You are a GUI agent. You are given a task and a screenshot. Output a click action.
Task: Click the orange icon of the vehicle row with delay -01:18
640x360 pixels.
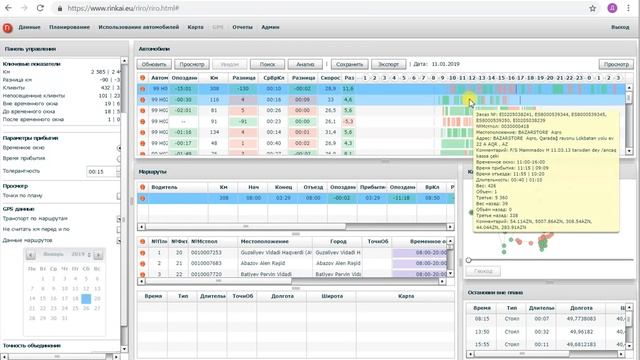(x=142, y=132)
